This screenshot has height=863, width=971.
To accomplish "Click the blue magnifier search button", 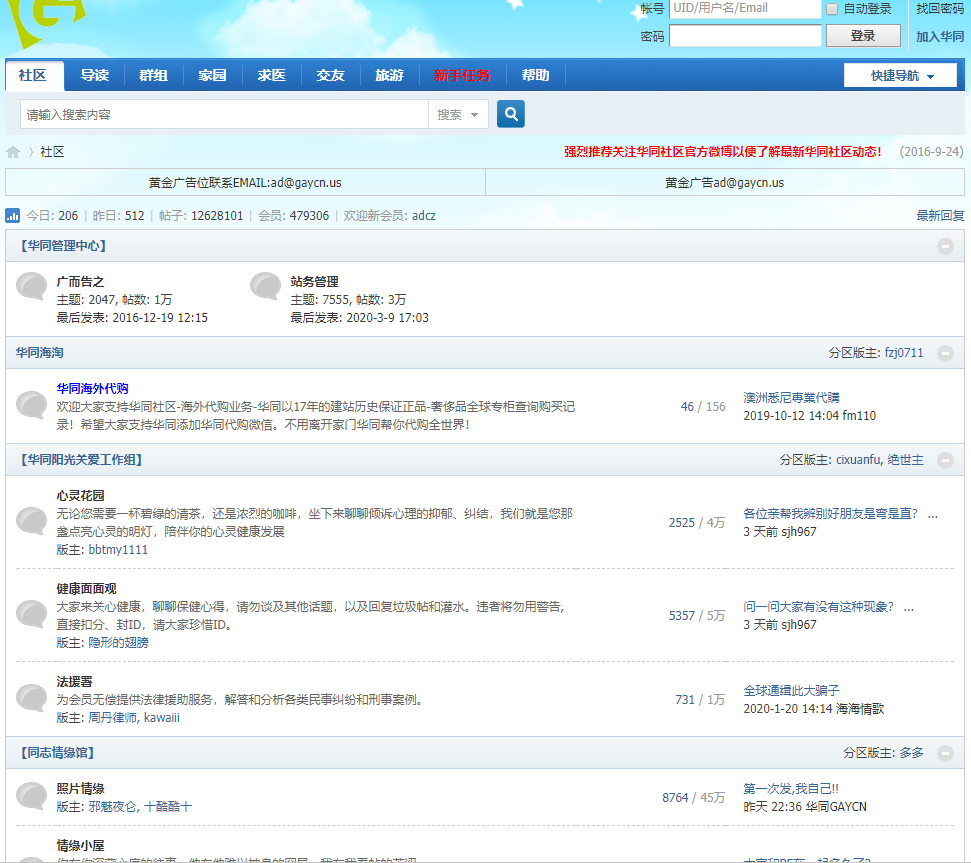I will [510, 114].
